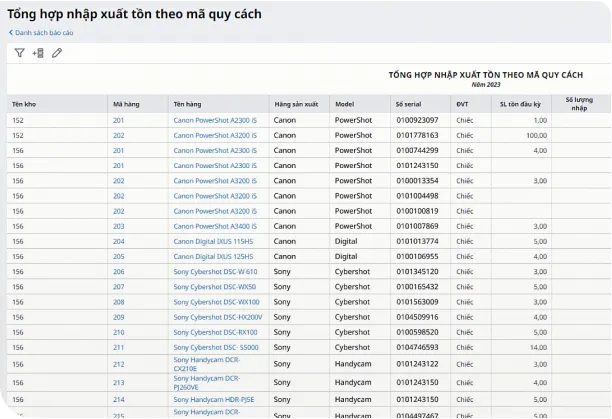Image resolution: width=612 pixels, height=419 pixels.
Task: Select serial number 0101345120 cell
Action: coord(417,271)
